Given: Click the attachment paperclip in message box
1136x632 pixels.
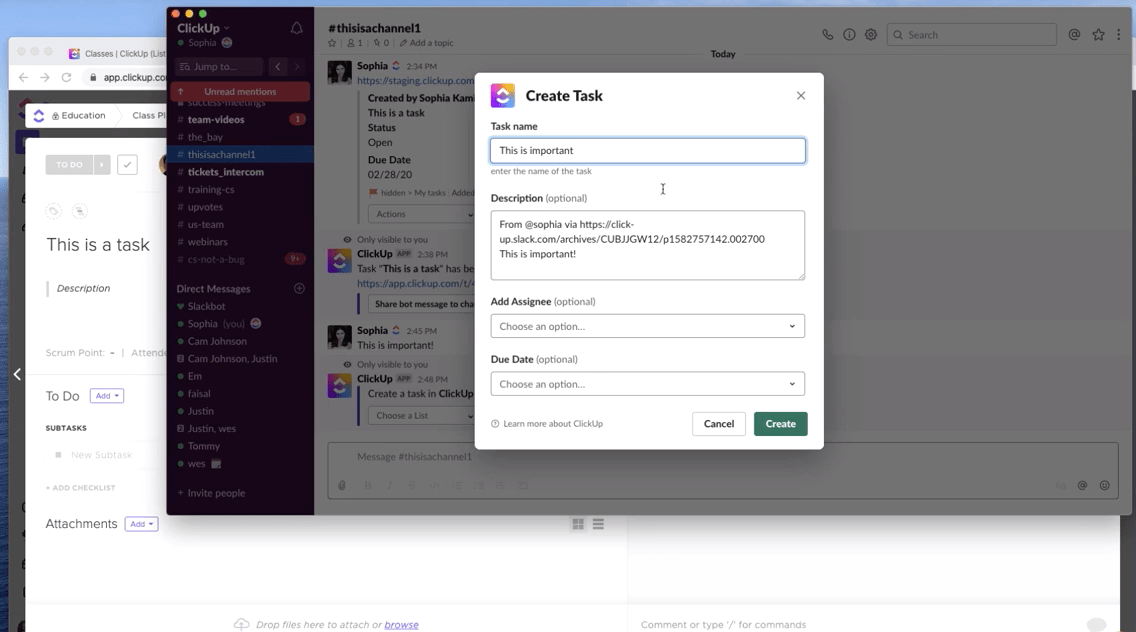Looking at the screenshot, I should 342,486.
